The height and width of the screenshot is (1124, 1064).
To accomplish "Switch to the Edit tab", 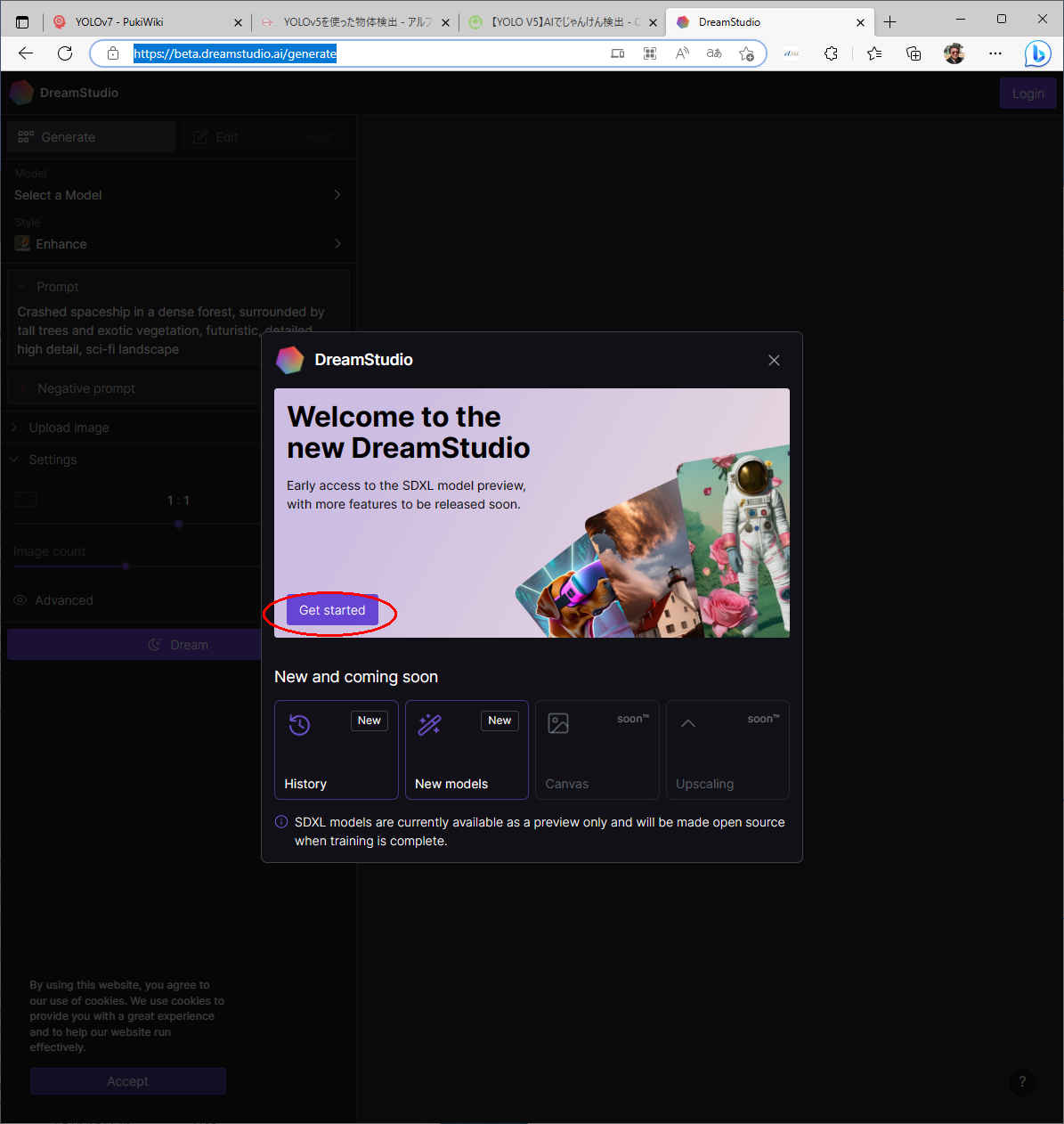I will 215,137.
